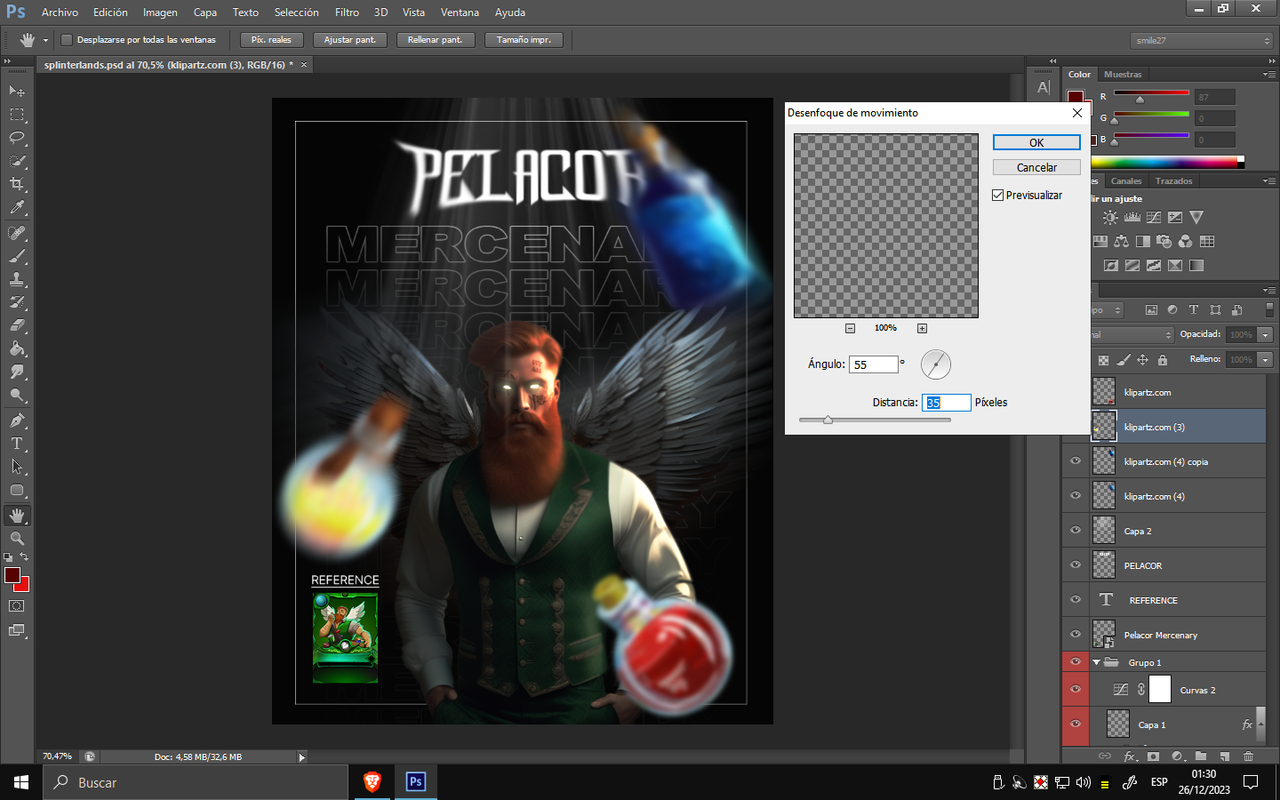Select the Path Selection tool
This screenshot has height=800, width=1280.
17,466
